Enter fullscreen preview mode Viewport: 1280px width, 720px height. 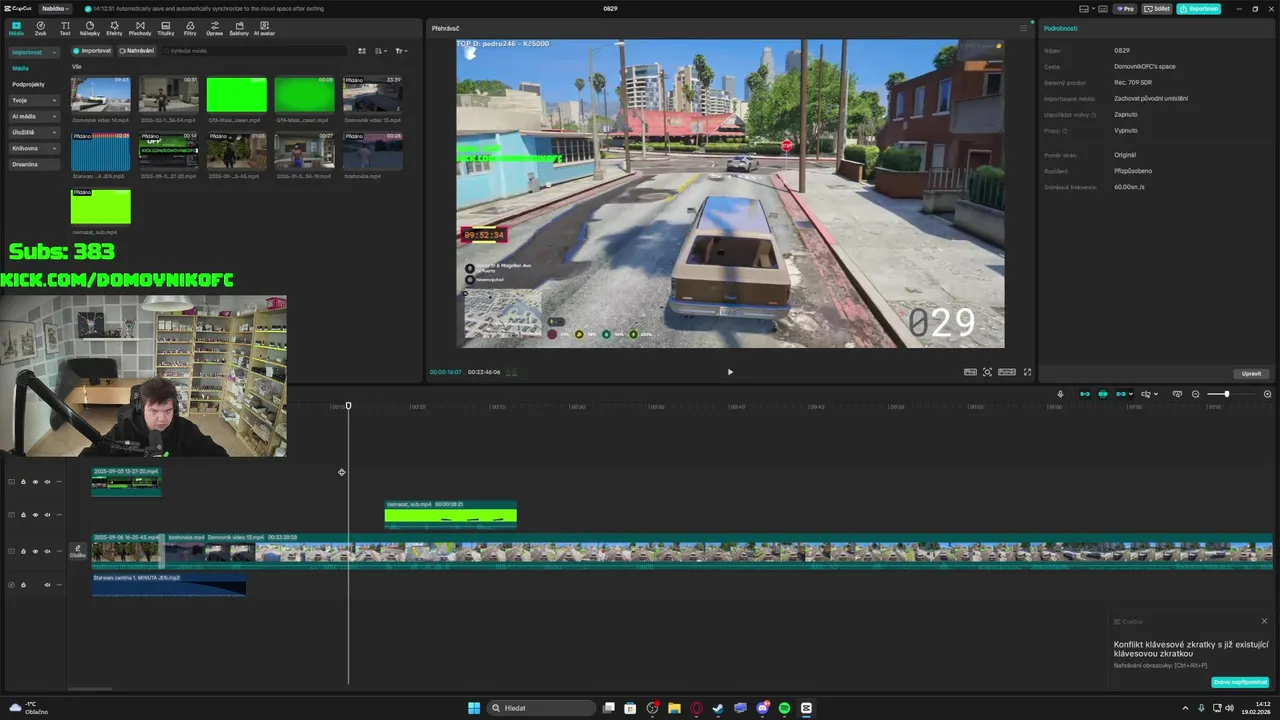tap(1027, 372)
